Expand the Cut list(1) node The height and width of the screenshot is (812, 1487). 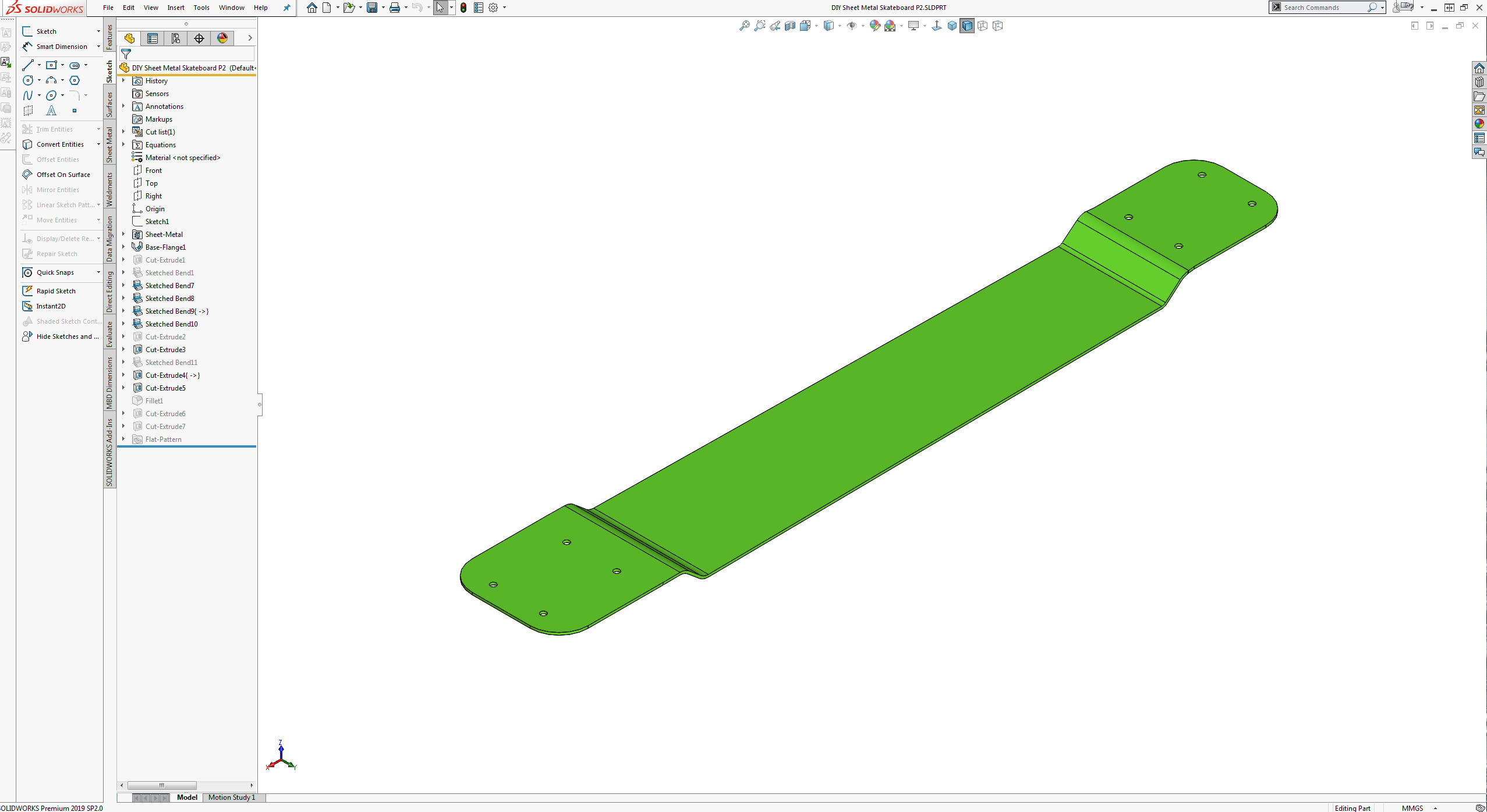point(123,132)
